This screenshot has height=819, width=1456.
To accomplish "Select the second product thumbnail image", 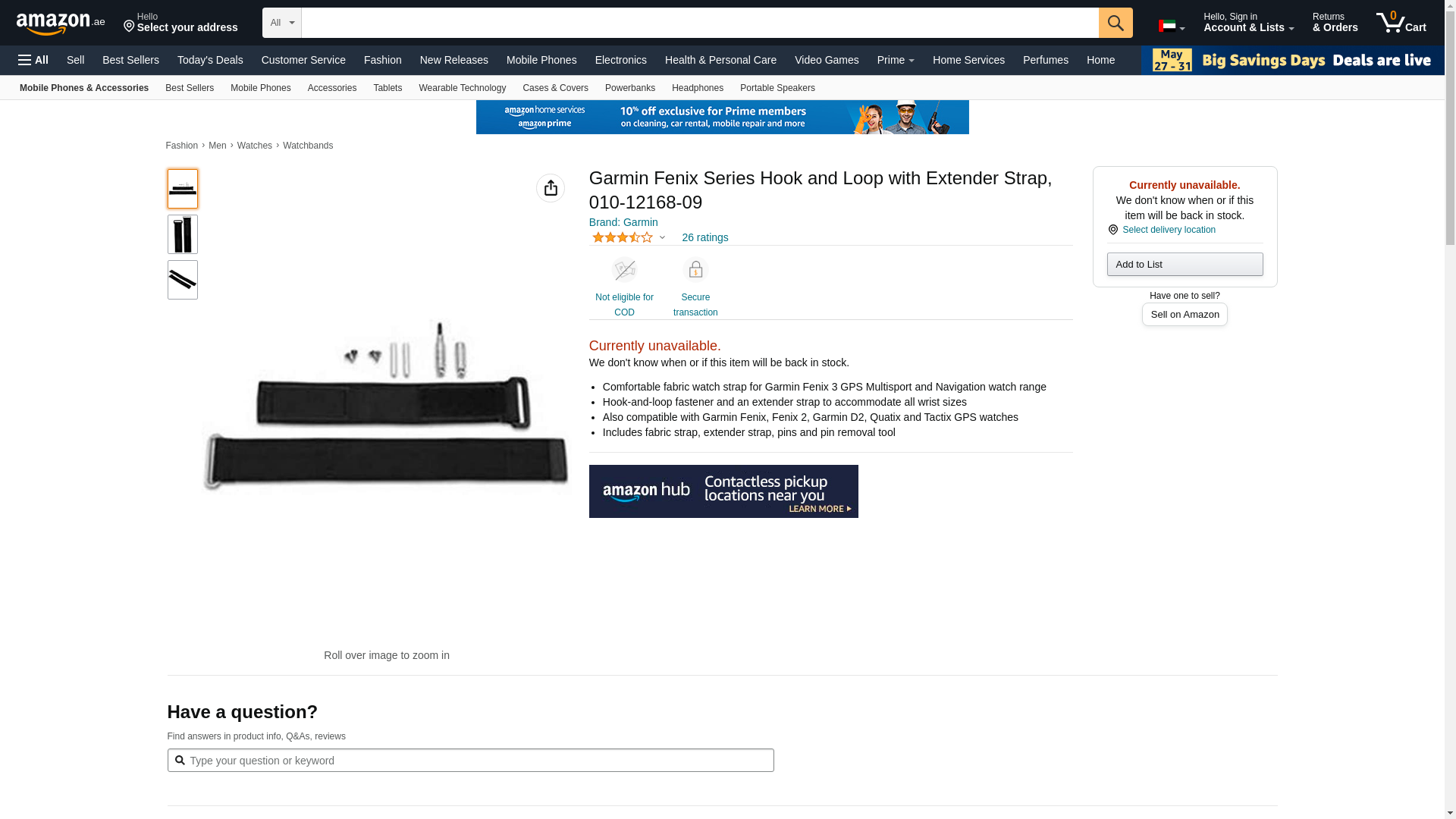I will point(182,234).
